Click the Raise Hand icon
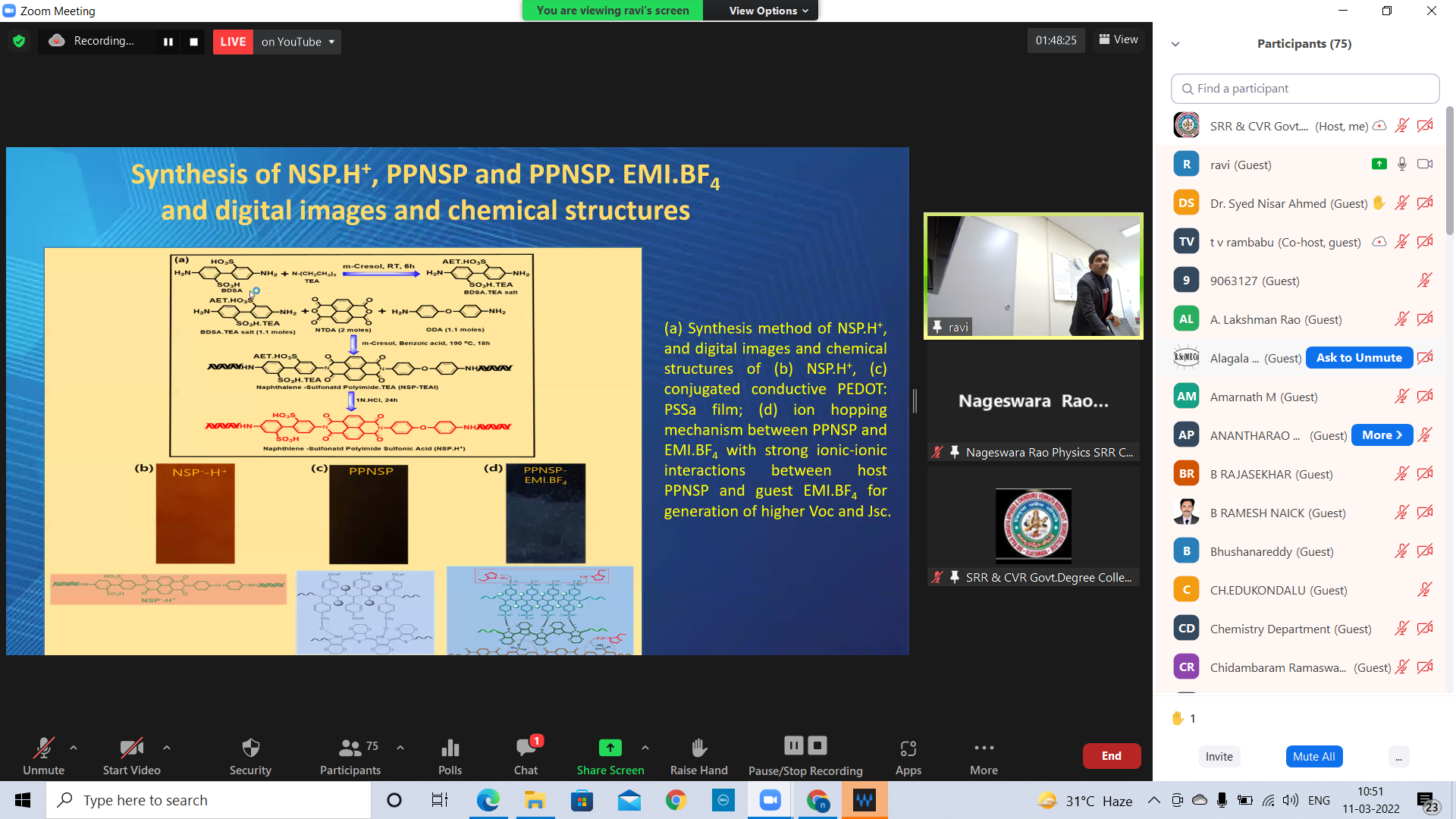This screenshot has height=819, width=1456. tap(698, 748)
